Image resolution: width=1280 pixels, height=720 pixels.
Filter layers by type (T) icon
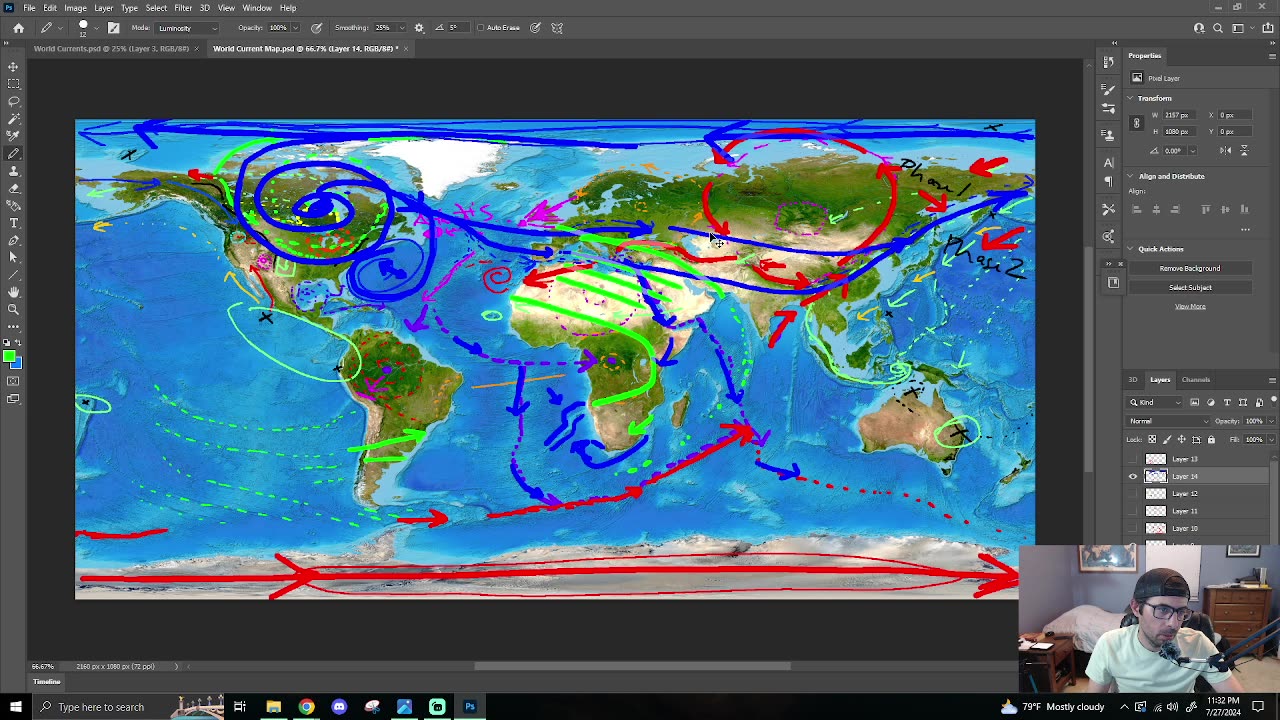coord(1227,402)
